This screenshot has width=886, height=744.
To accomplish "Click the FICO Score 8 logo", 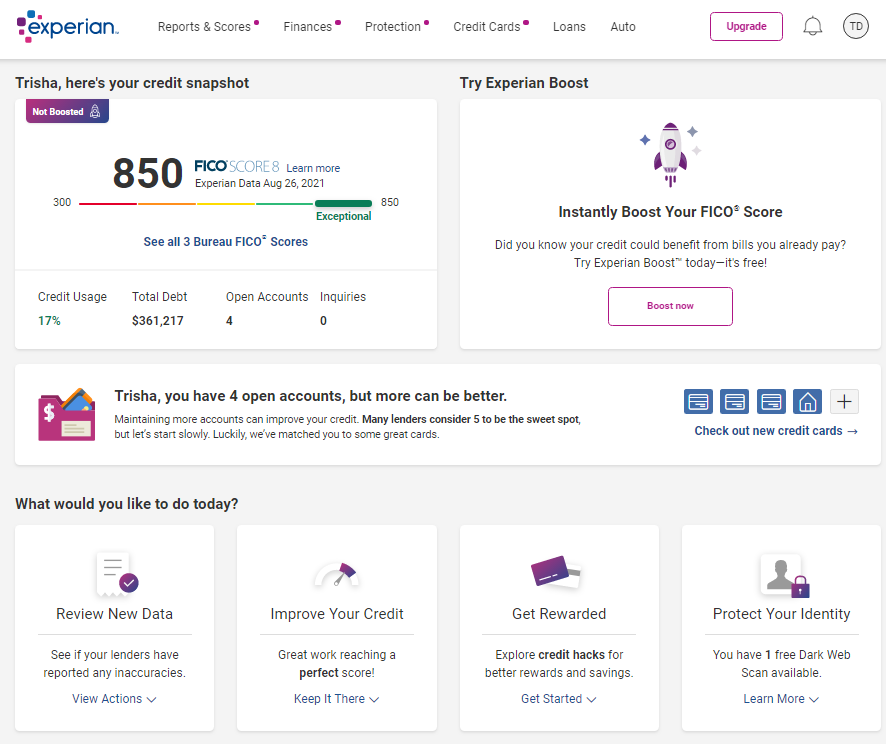I will 237,167.
